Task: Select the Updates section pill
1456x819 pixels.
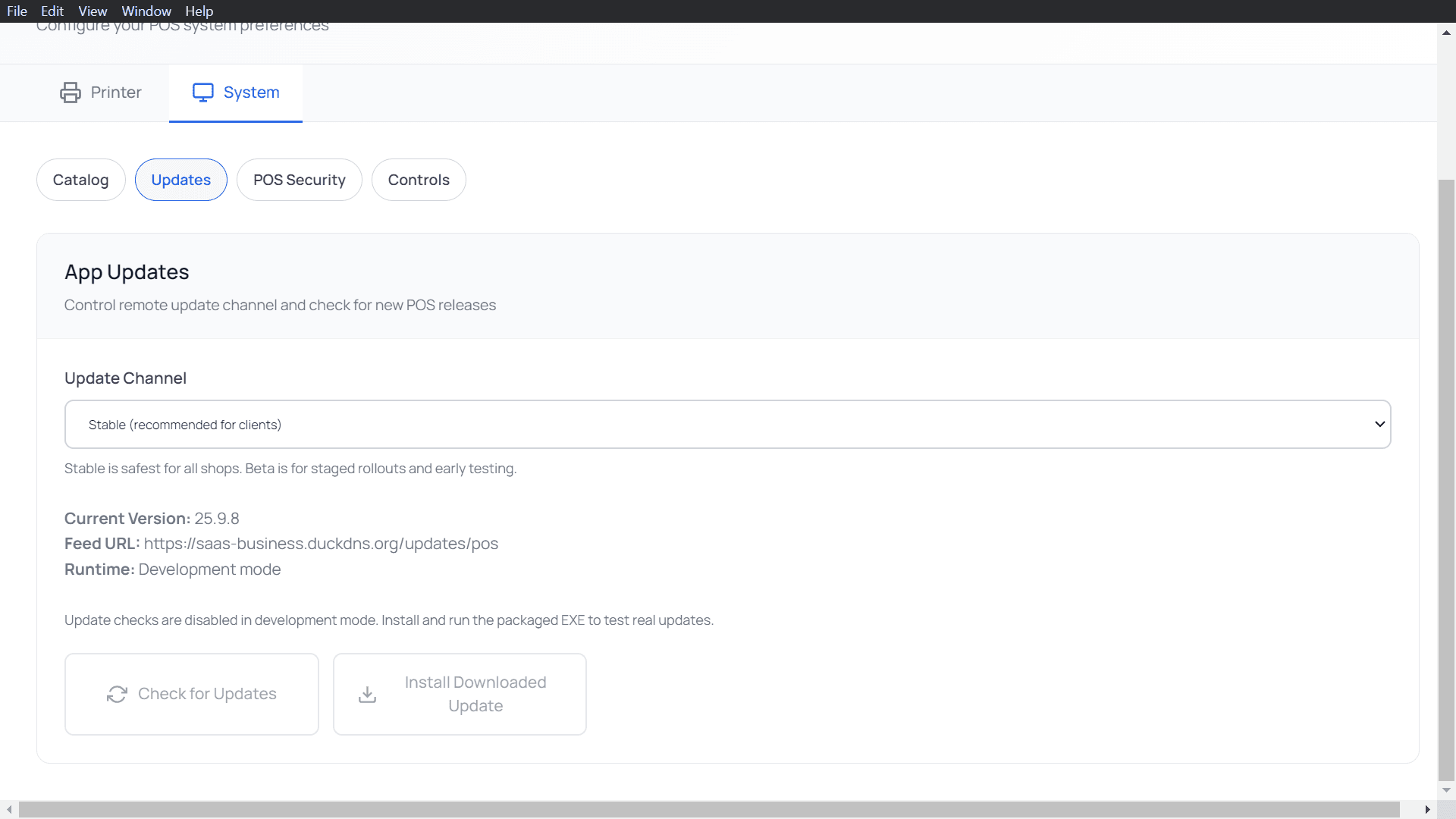Action: point(181,180)
